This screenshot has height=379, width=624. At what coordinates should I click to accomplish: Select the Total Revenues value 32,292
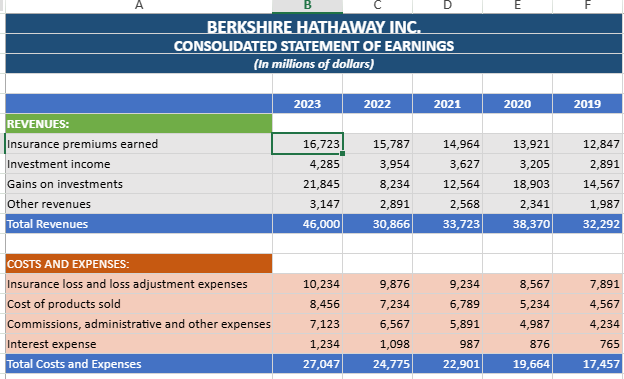588,224
